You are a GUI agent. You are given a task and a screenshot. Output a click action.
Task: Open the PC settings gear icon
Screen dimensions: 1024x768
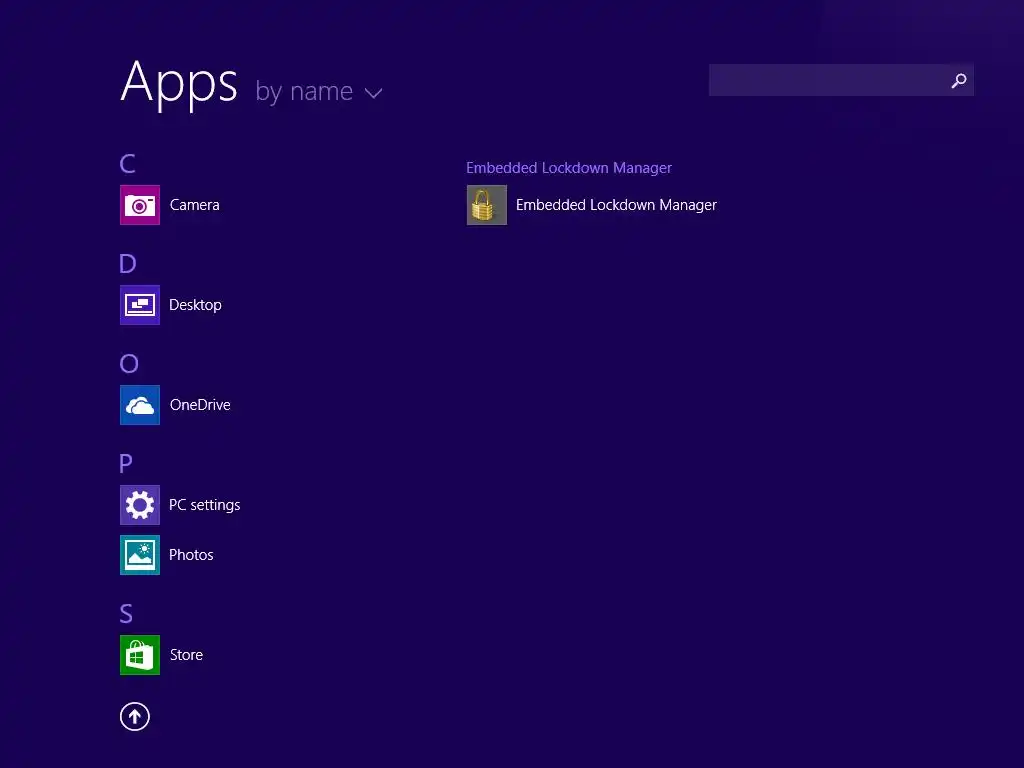point(140,505)
